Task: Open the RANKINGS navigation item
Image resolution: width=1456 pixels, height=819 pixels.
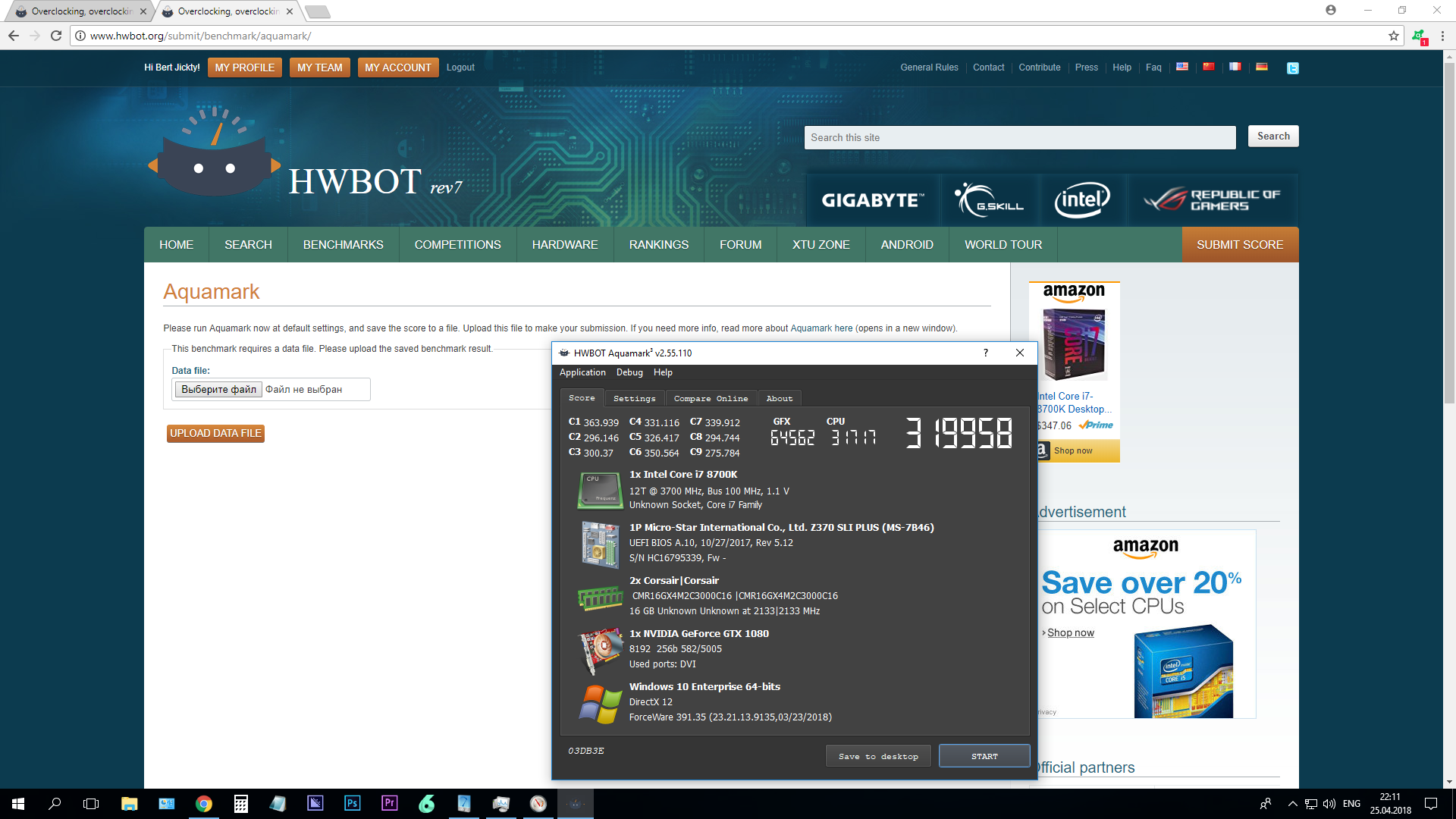Action: pos(658,244)
